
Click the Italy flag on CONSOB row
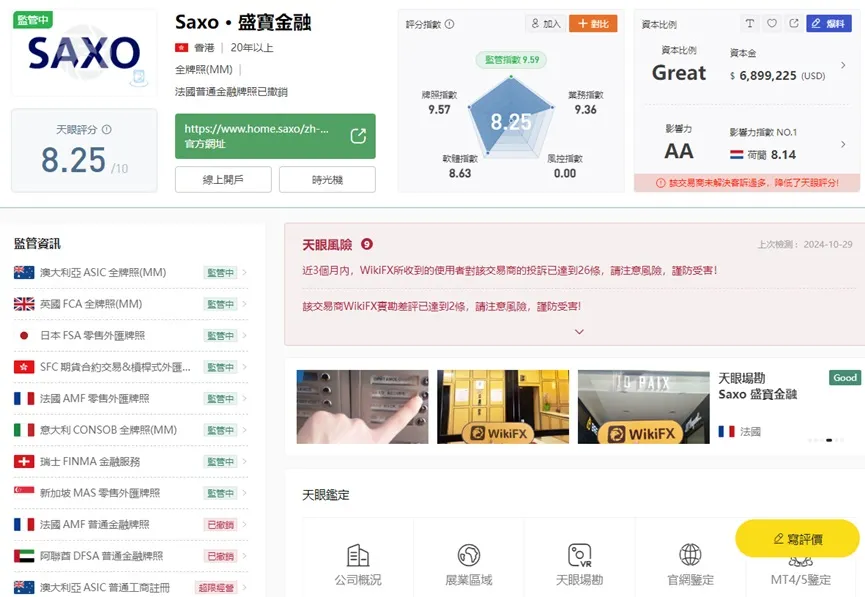tap(24, 429)
